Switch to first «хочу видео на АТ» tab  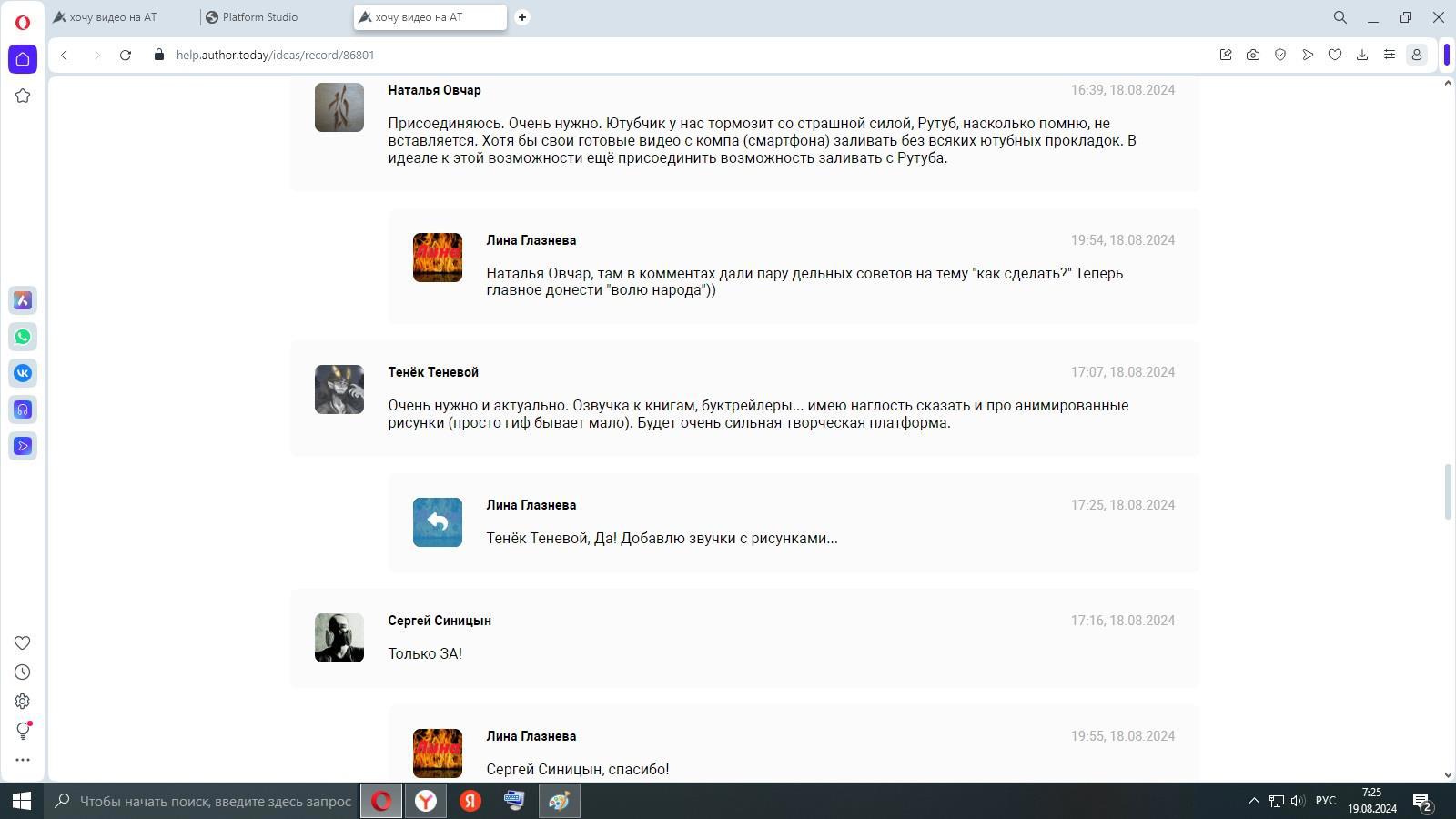pos(113,17)
